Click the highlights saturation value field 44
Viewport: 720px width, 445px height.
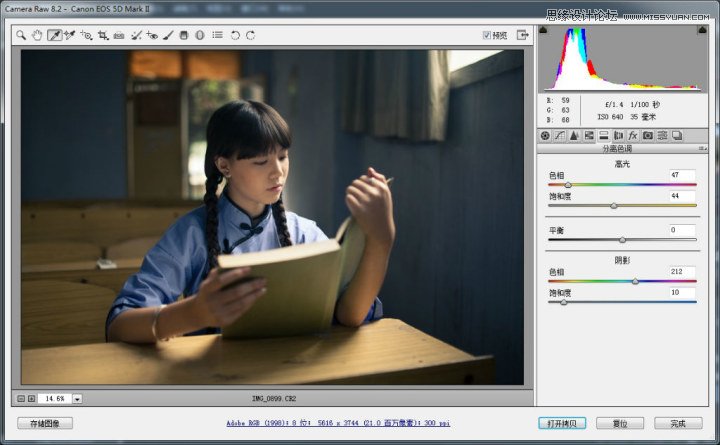[682, 196]
